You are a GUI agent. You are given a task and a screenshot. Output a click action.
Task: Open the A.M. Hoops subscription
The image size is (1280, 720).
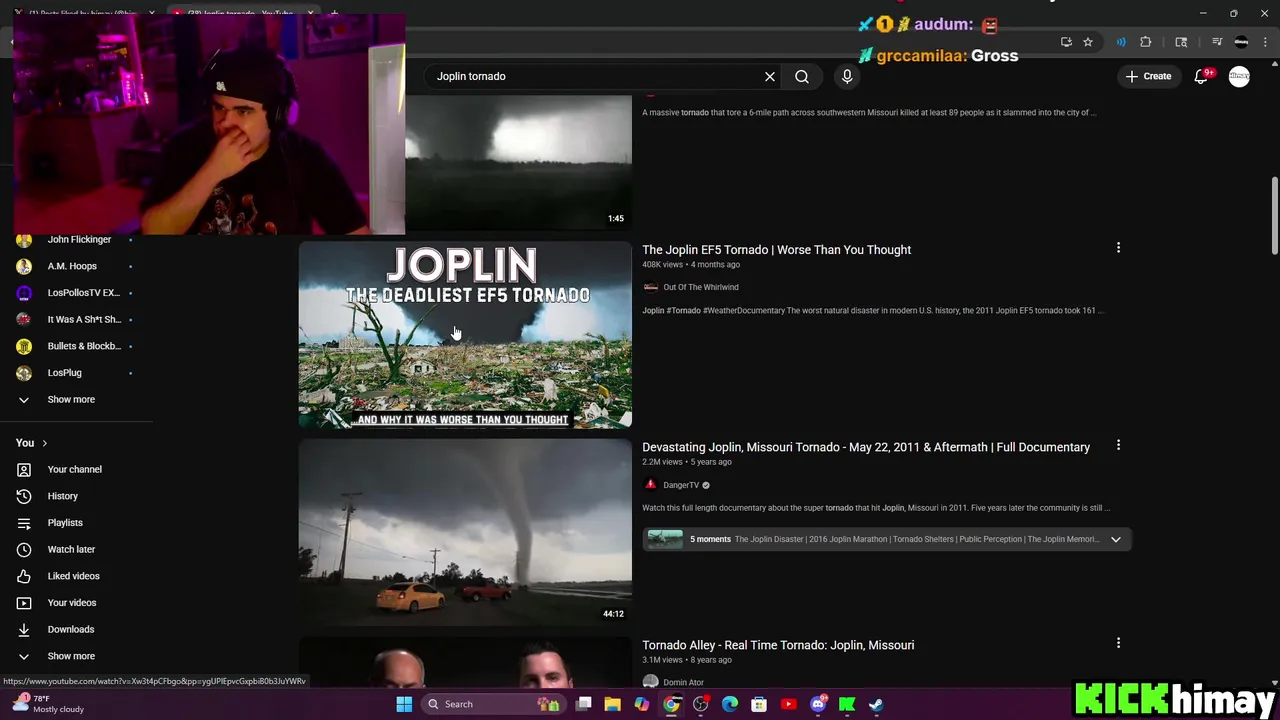pos(72,266)
